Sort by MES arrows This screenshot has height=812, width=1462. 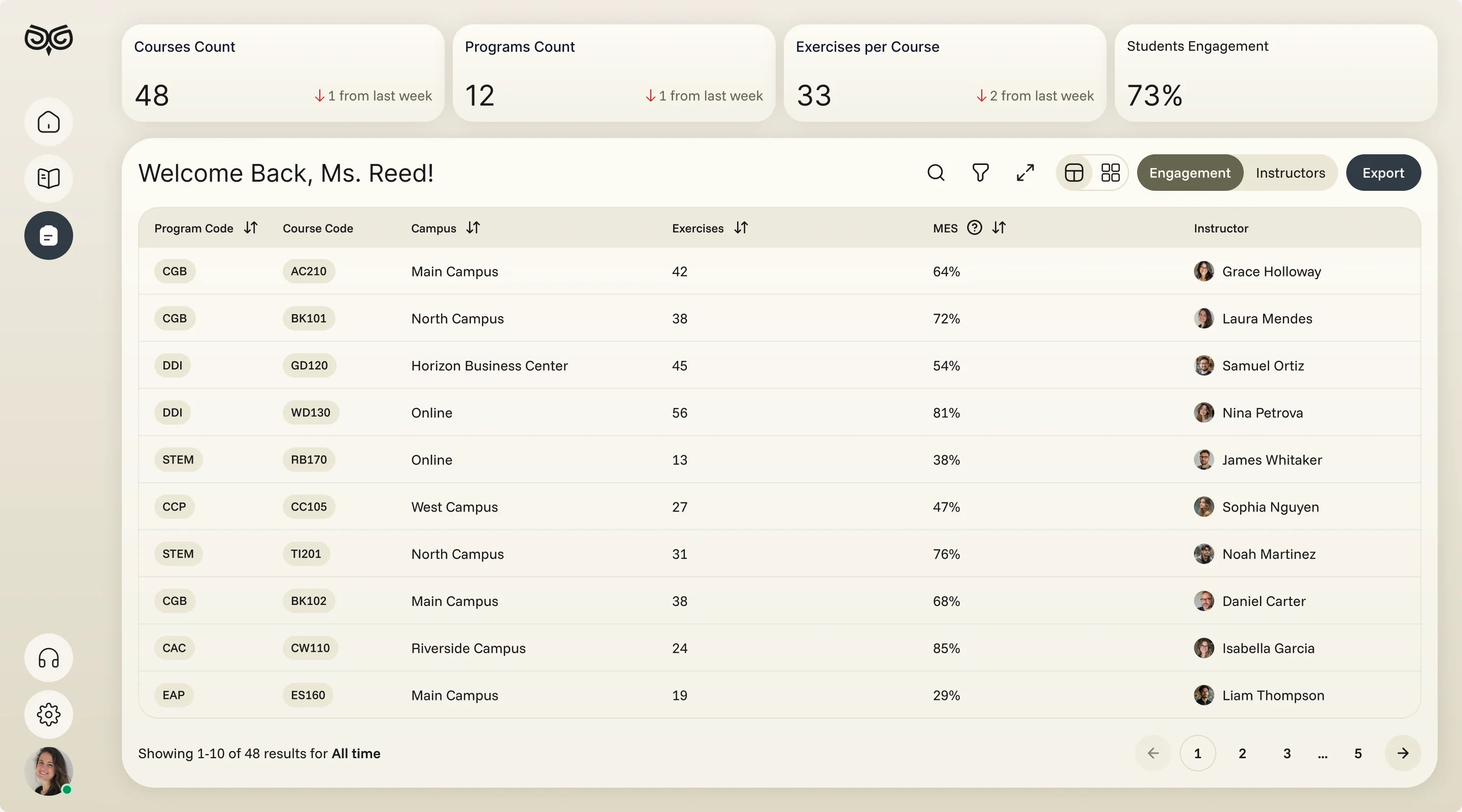1000,228
